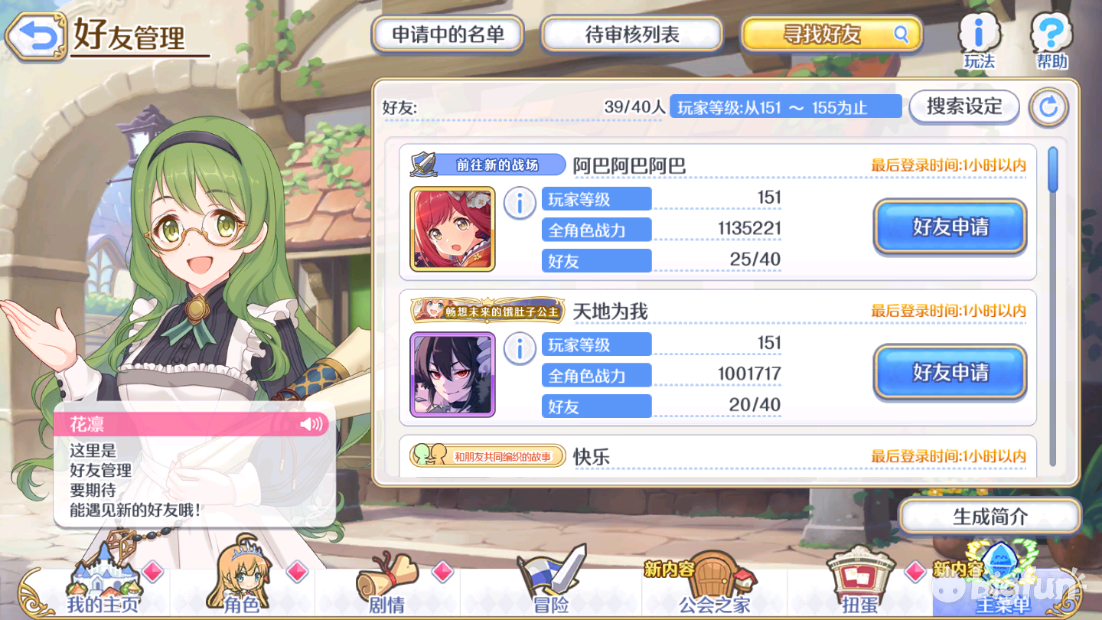View info icon for player 天地为我
This screenshot has width=1102, height=620.
coord(519,349)
